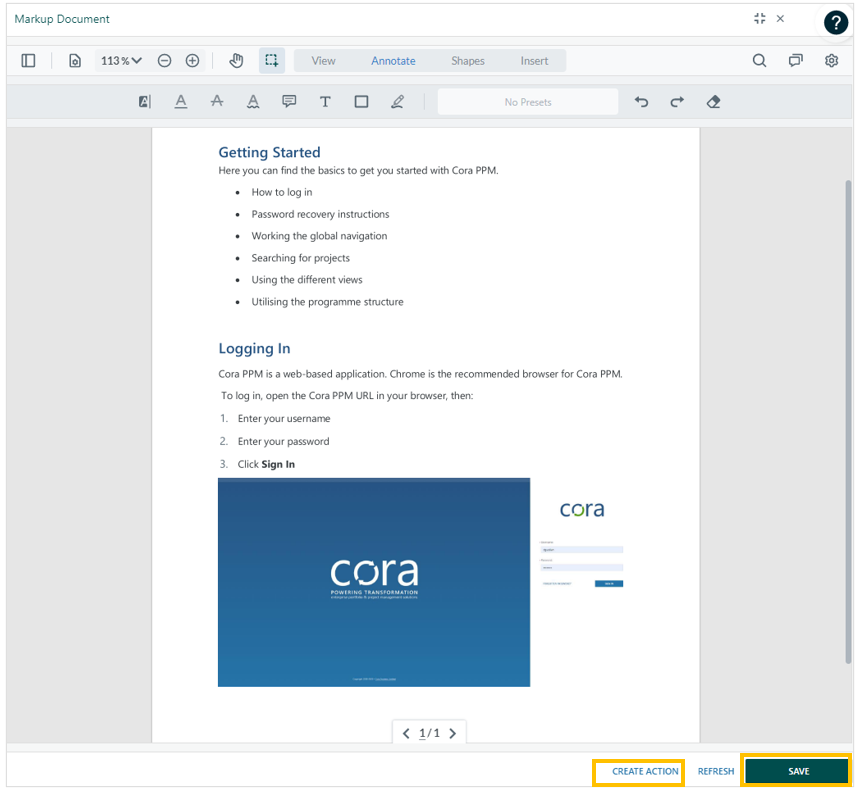This screenshot has width=863, height=792.
Task: Zoom out with the minus icon
Action: point(165,61)
